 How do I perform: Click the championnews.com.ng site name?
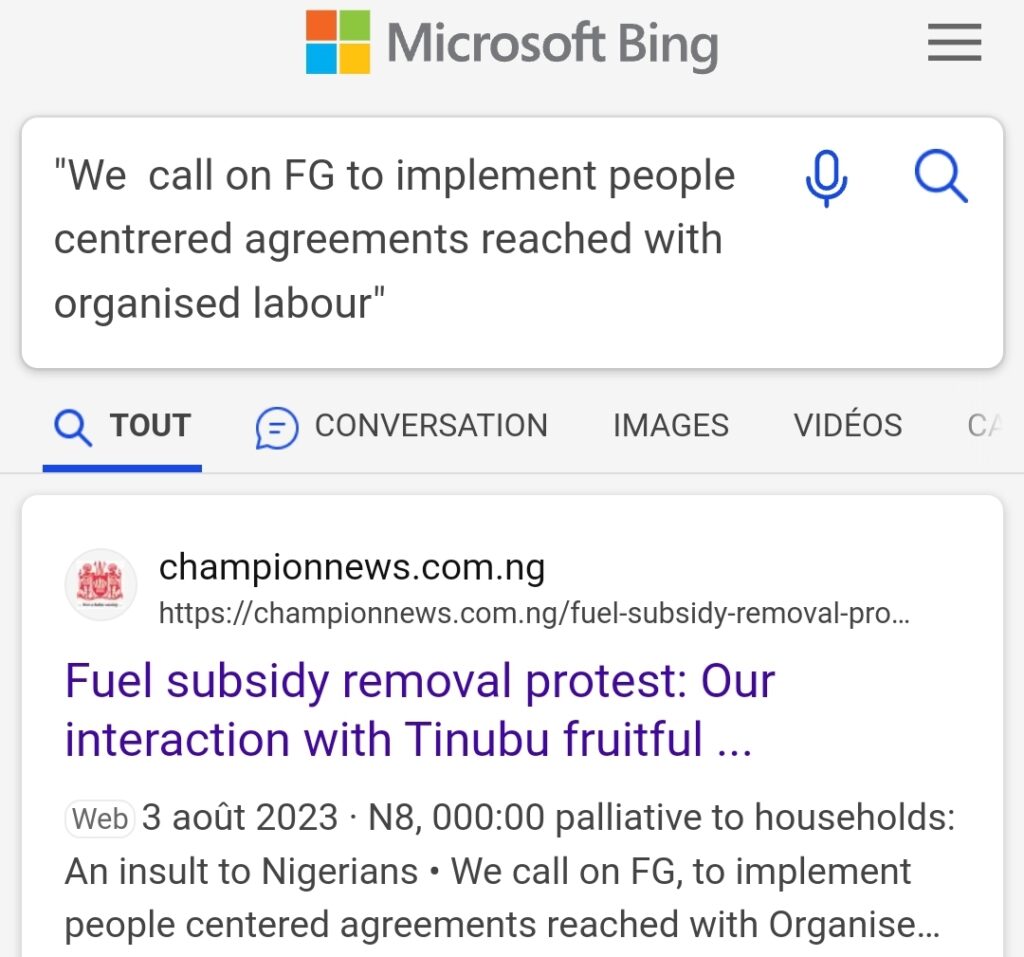tap(352, 566)
